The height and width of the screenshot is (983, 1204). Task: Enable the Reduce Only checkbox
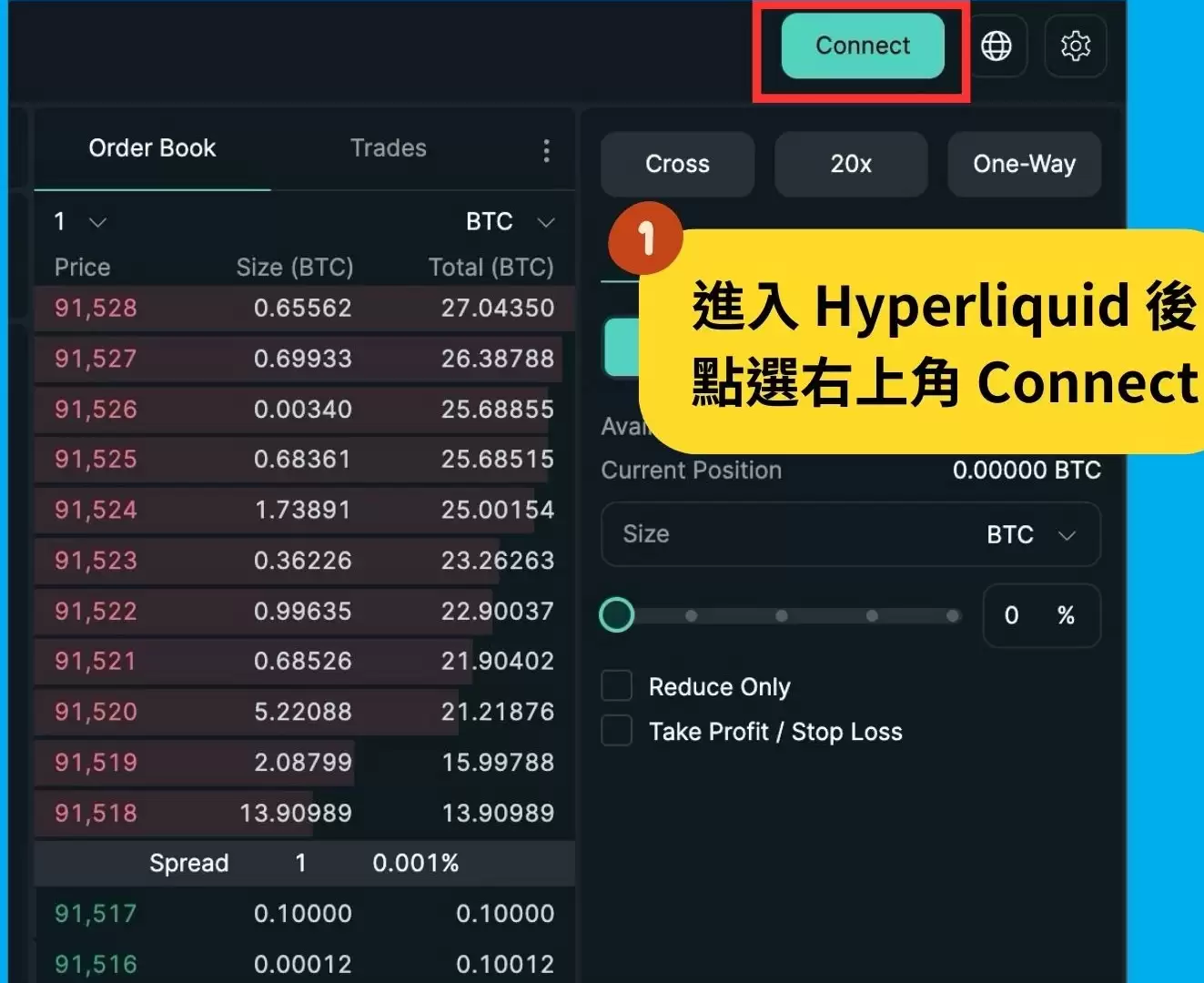pos(616,685)
